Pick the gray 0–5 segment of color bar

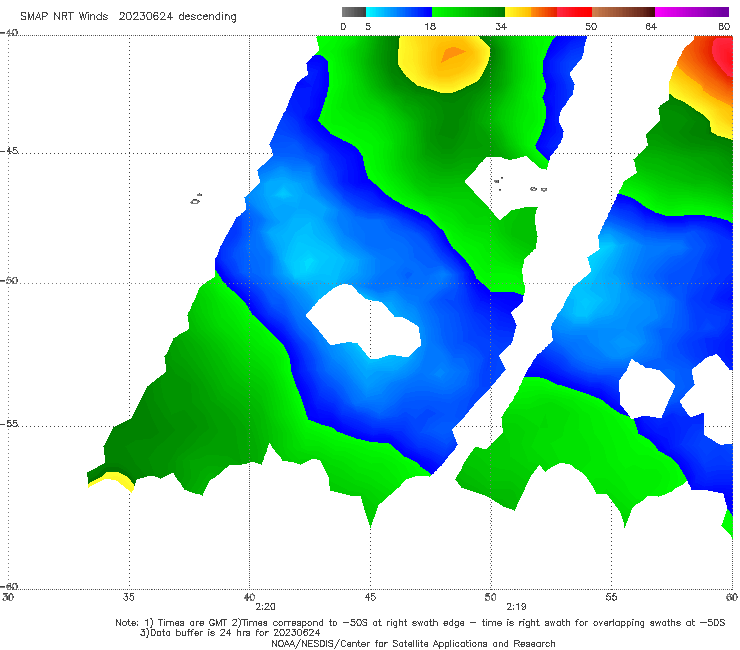pyautogui.click(x=353, y=12)
